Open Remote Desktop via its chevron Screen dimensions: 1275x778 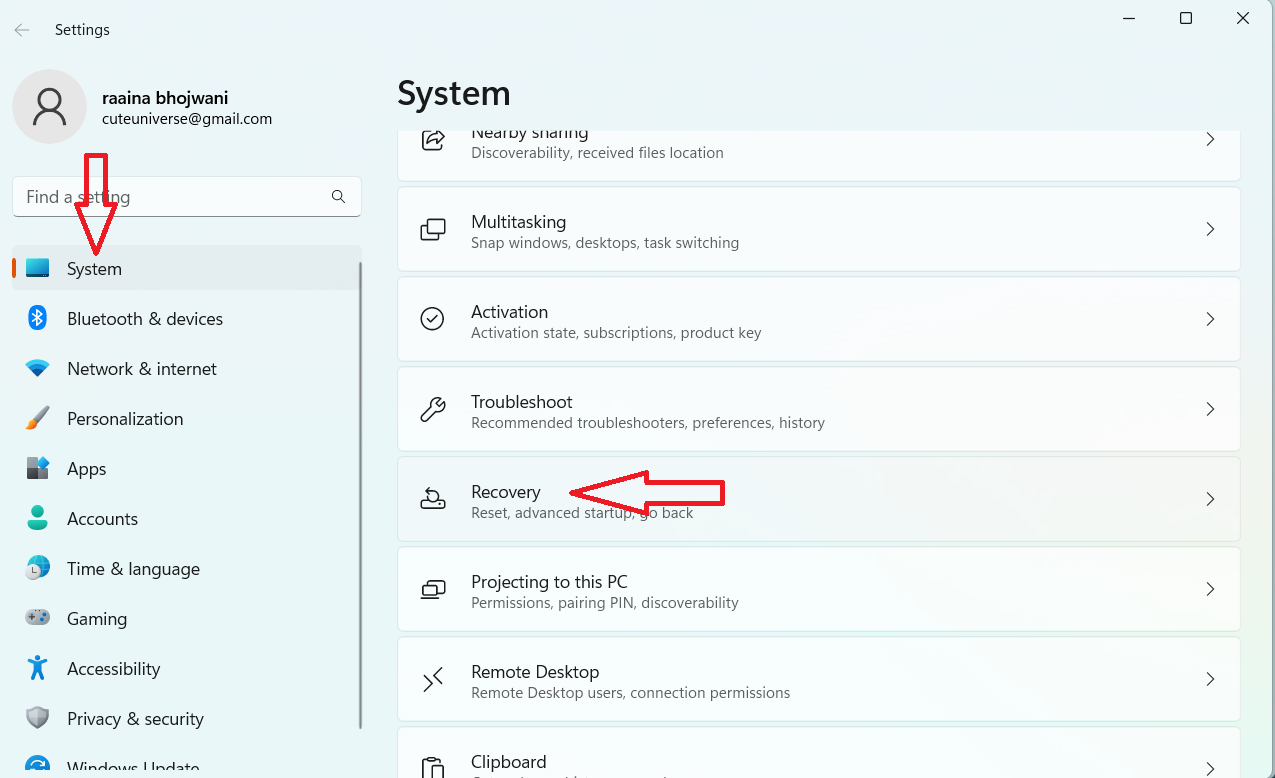tap(1209, 679)
